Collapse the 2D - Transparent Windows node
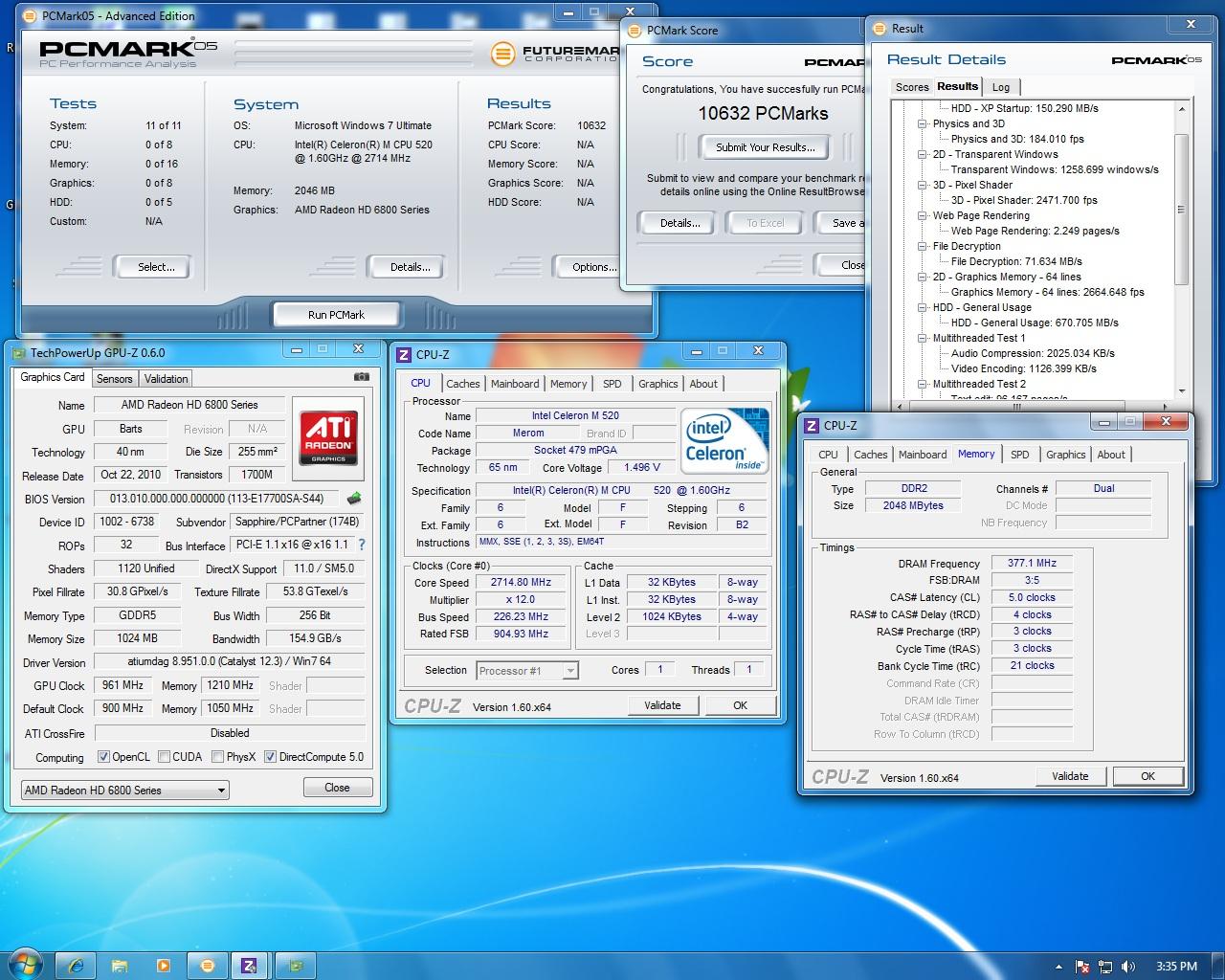This screenshot has width=1225, height=980. pyautogui.click(x=922, y=154)
